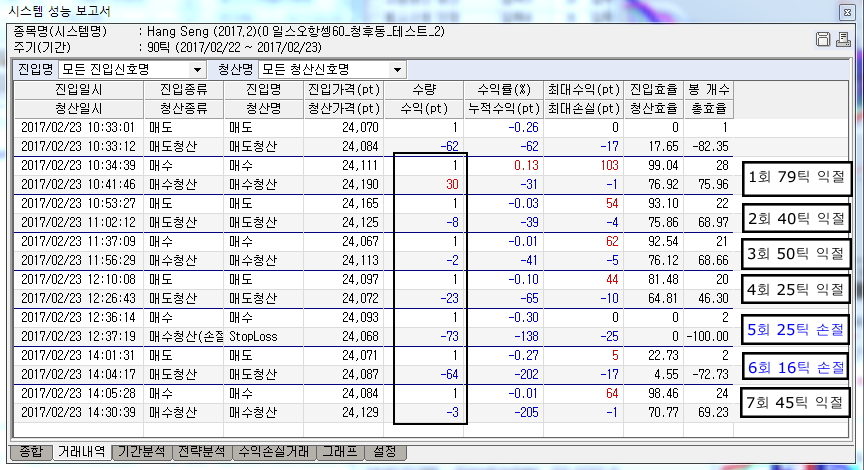Screen dimensions: 864x470
Task: Open the 청산명 dropdown list
Action: click(x=398, y=70)
